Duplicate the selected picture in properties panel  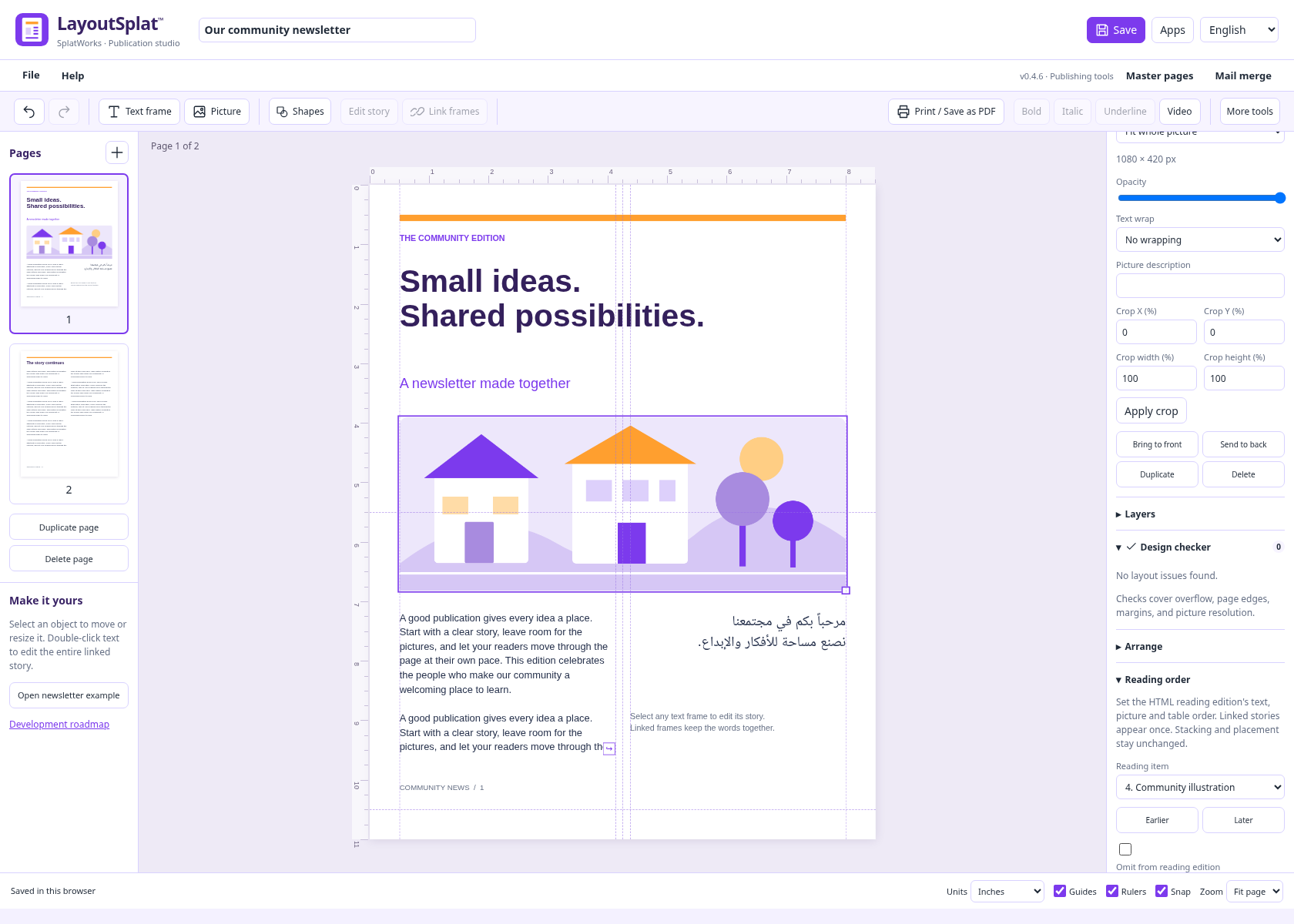pos(1157,474)
